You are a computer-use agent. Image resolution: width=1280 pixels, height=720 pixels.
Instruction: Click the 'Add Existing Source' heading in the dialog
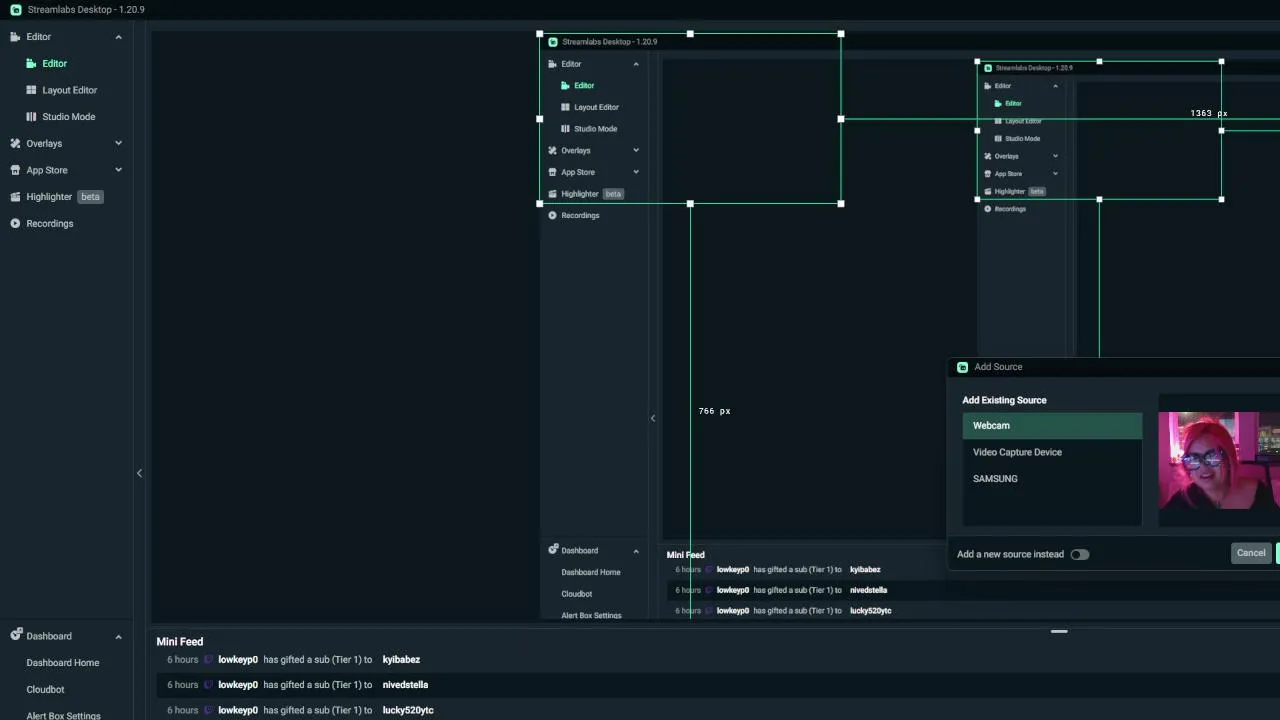(x=1004, y=400)
